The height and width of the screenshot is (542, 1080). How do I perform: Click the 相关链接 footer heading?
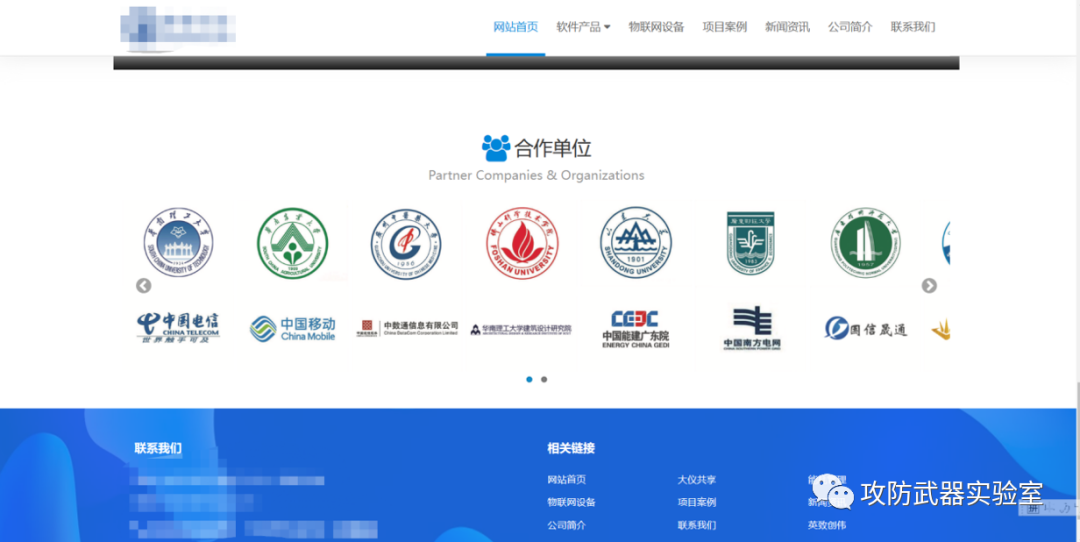[x=571, y=448]
